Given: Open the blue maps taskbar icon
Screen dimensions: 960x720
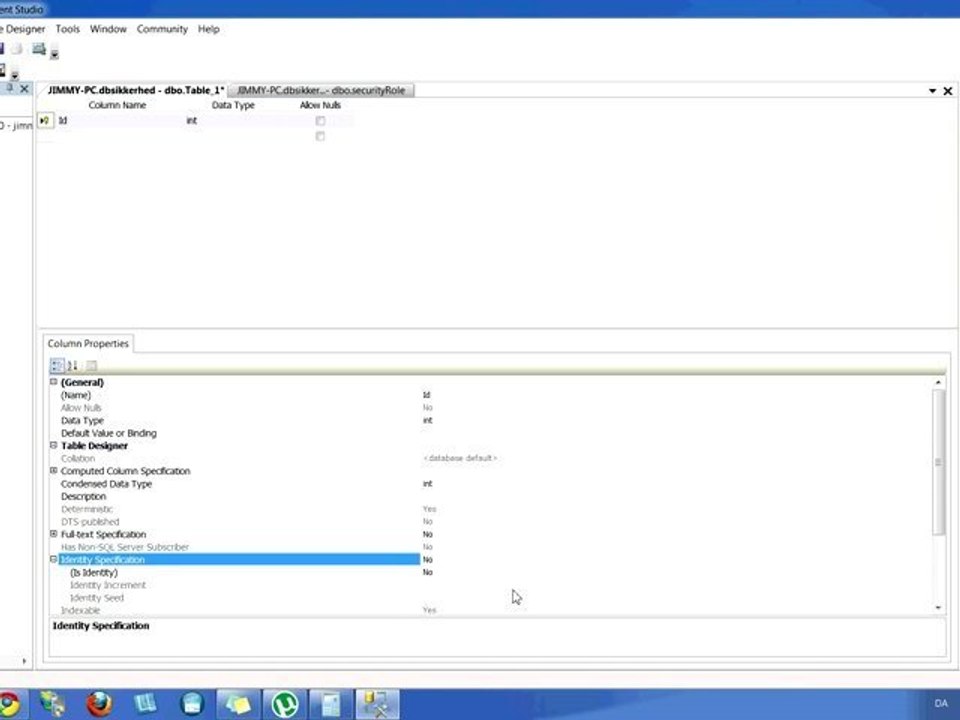Looking at the screenshot, I should 145,704.
